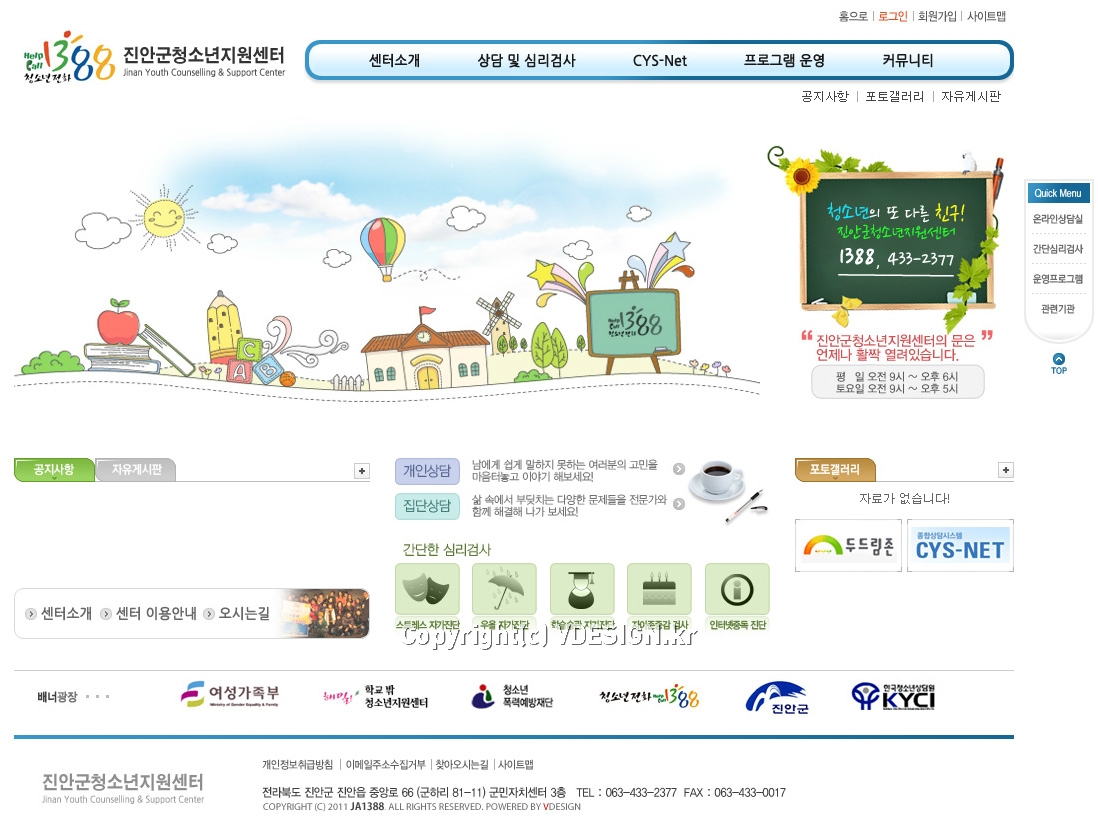
Task: Open the 프로그램 운영 menu
Action: (x=784, y=61)
